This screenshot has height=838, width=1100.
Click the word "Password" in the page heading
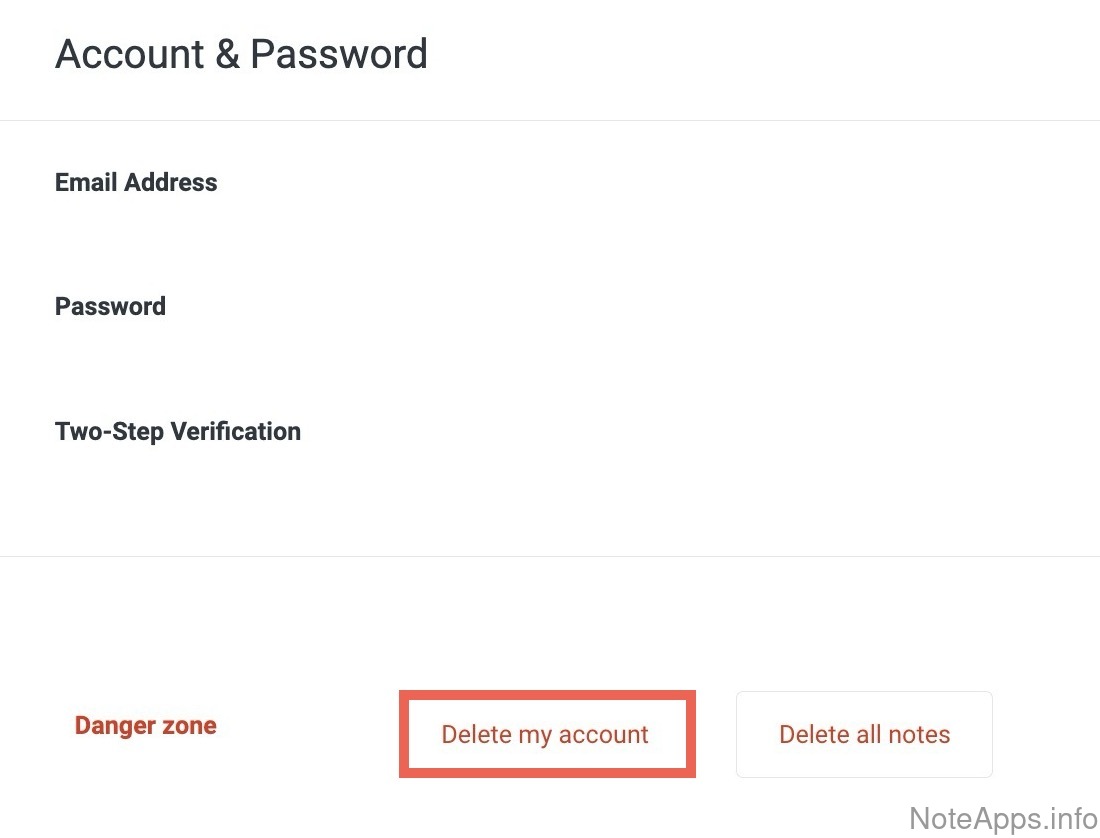[339, 54]
